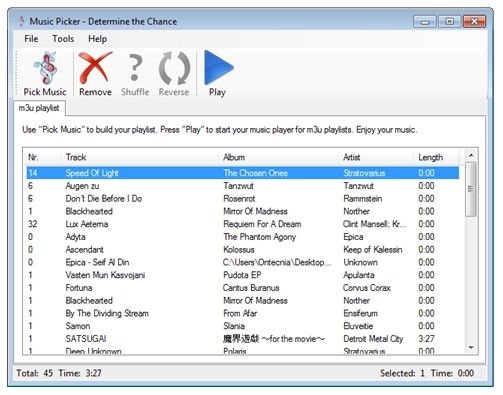Click the Selected: 1 status bar entry
This screenshot has width=503, height=395.
click(403, 373)
